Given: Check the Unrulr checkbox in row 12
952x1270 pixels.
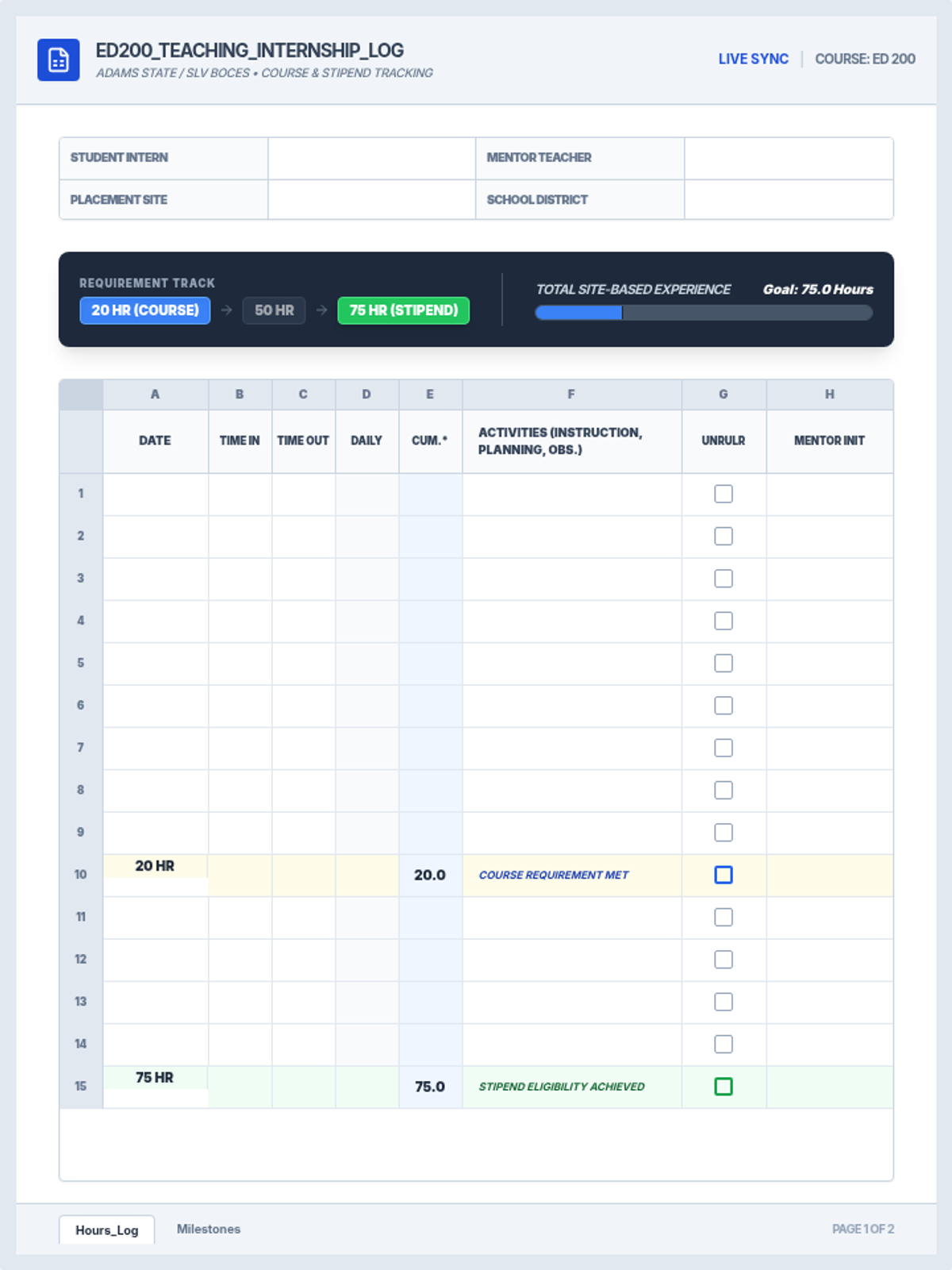Looking at the screenshot, I should click(x=723, y=960).
